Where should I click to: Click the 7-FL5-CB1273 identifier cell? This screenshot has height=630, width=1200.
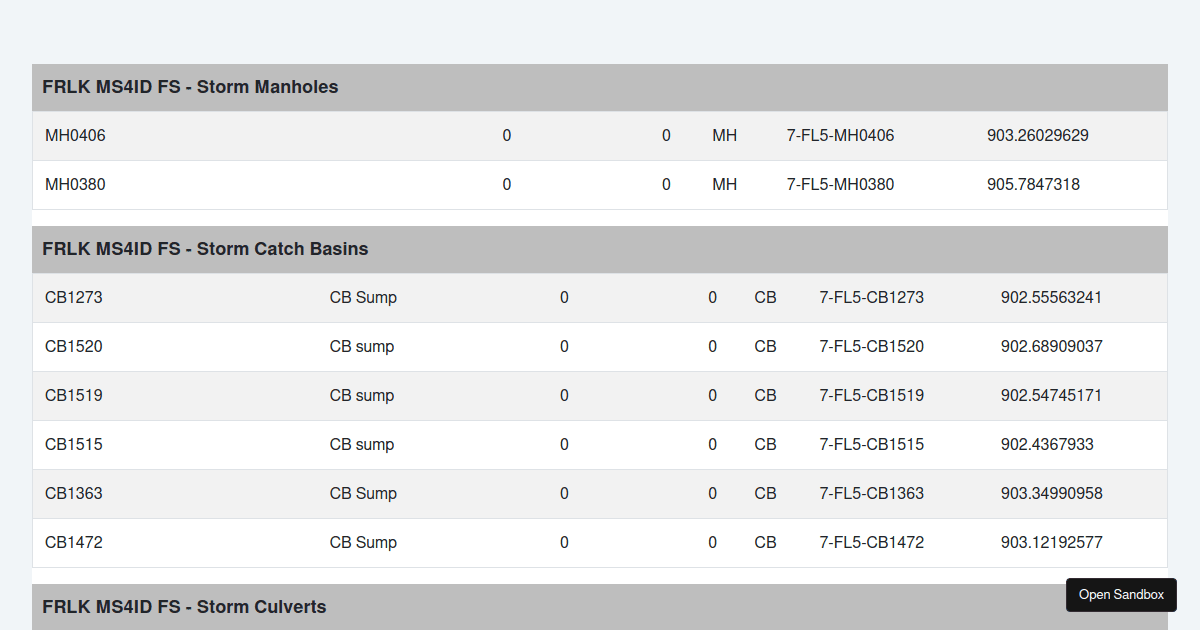click(x=871, y=298)
